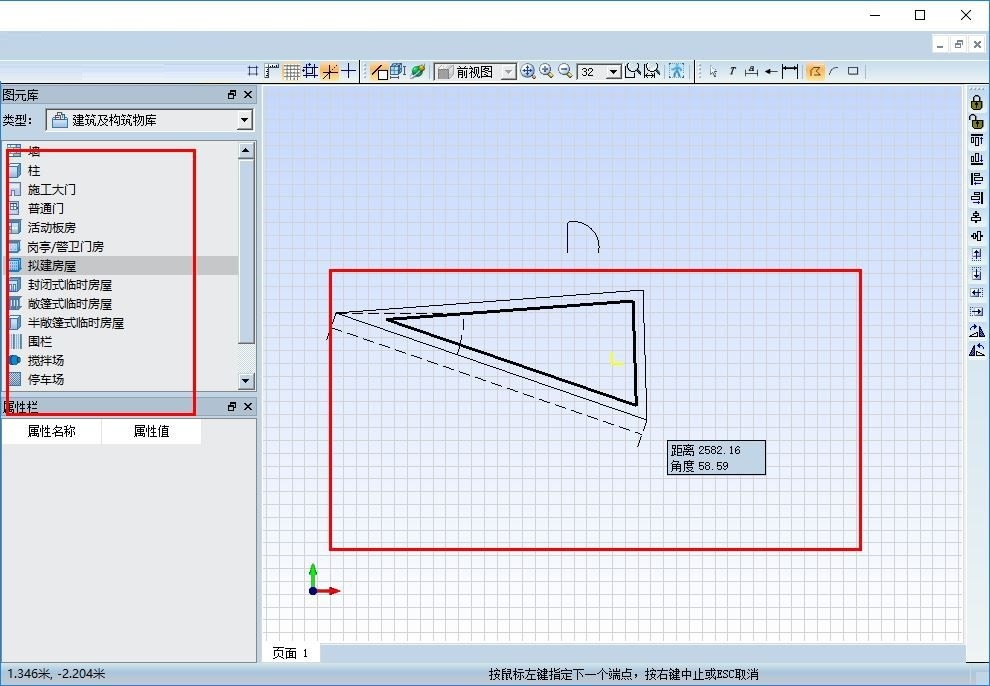
Task: Select 拟建房屋 list item
Action: tap(120, 266)
